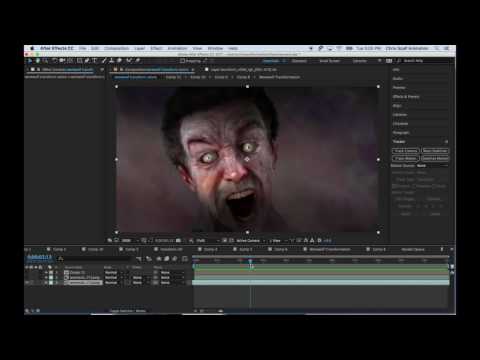Open the Render Queue tab

413,249
